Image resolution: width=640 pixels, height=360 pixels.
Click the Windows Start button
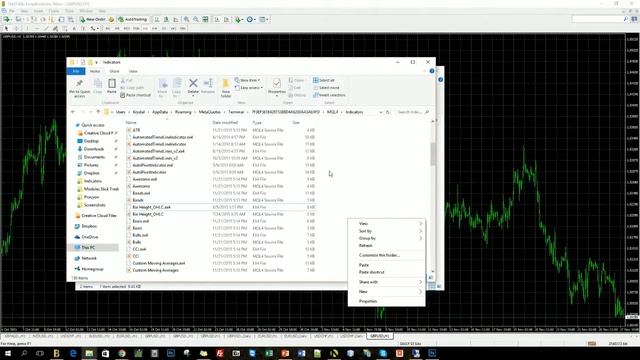[x=8, y=353]
